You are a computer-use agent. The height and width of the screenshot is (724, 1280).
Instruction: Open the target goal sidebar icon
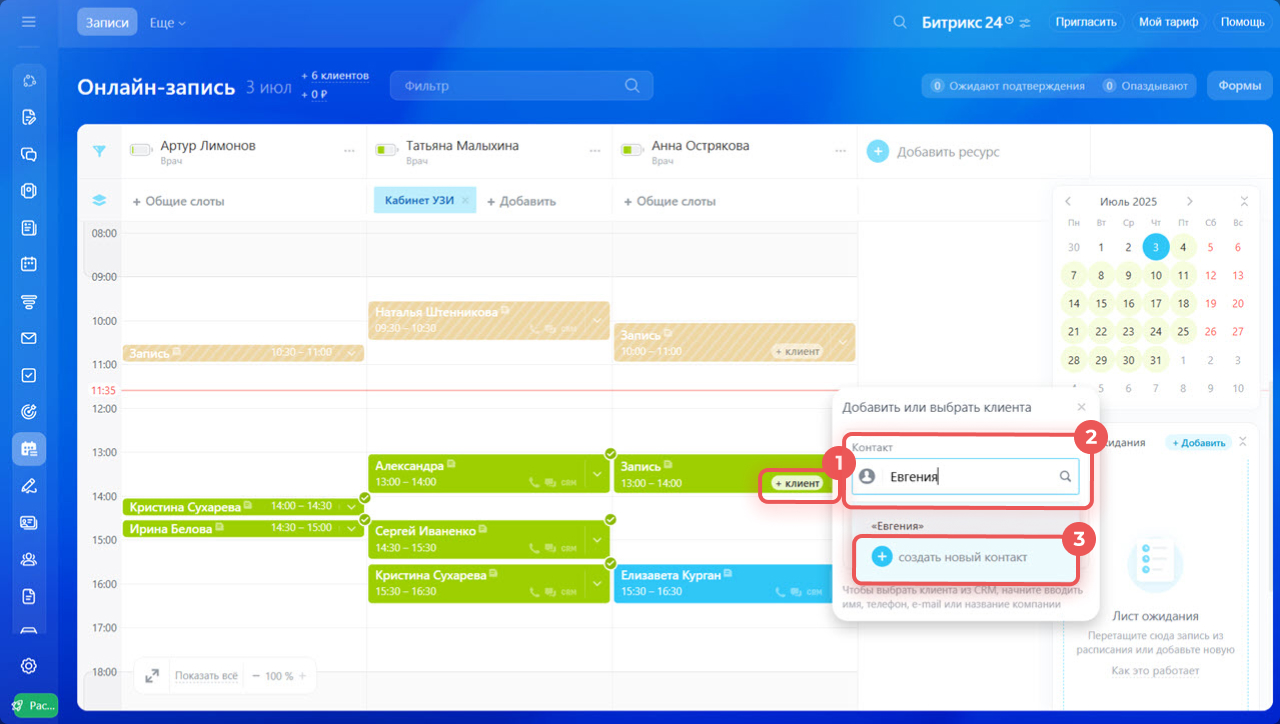(28, 412)
